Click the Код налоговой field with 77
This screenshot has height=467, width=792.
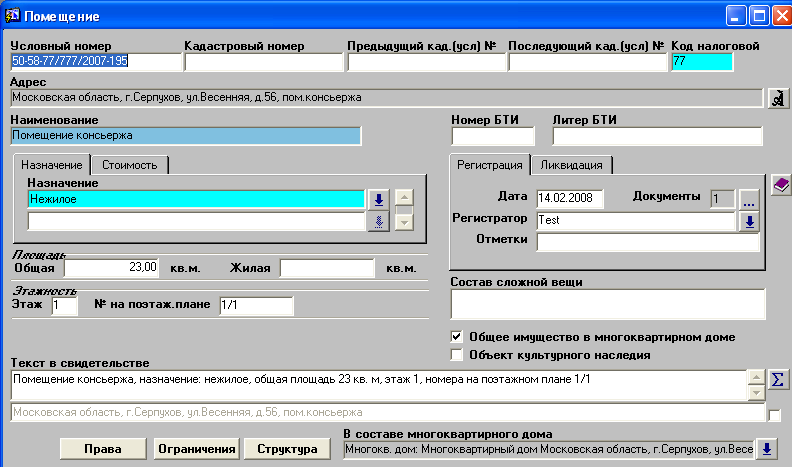click(702, 62)
